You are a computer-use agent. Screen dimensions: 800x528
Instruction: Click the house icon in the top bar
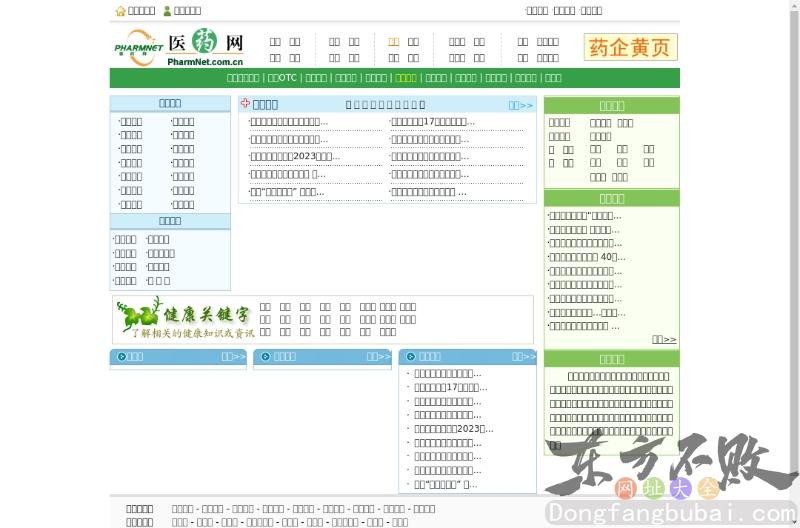(121, 11)
